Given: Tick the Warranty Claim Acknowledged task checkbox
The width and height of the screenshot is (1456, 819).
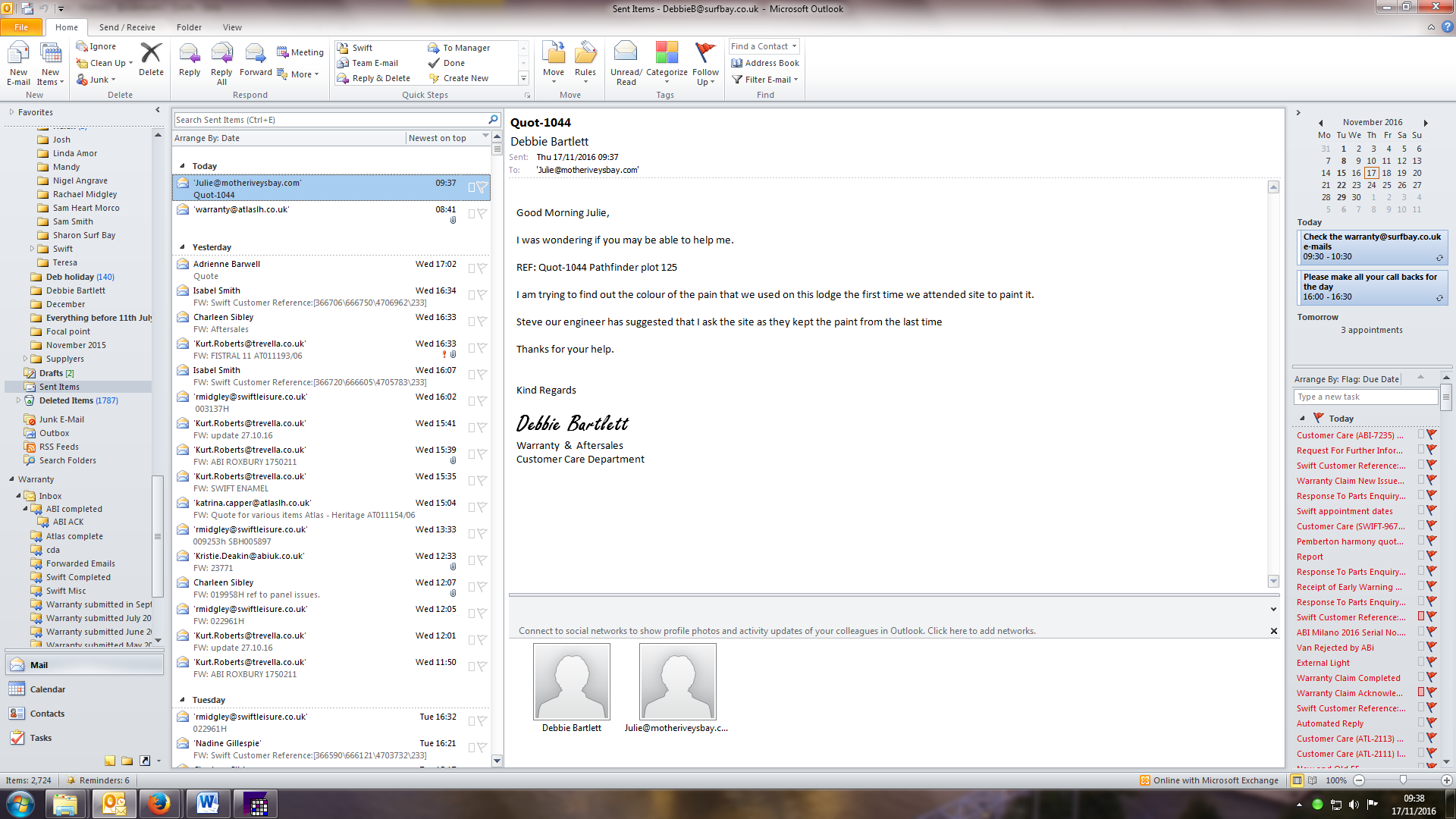Looking at the screenshot, I should coord(1421,692).
